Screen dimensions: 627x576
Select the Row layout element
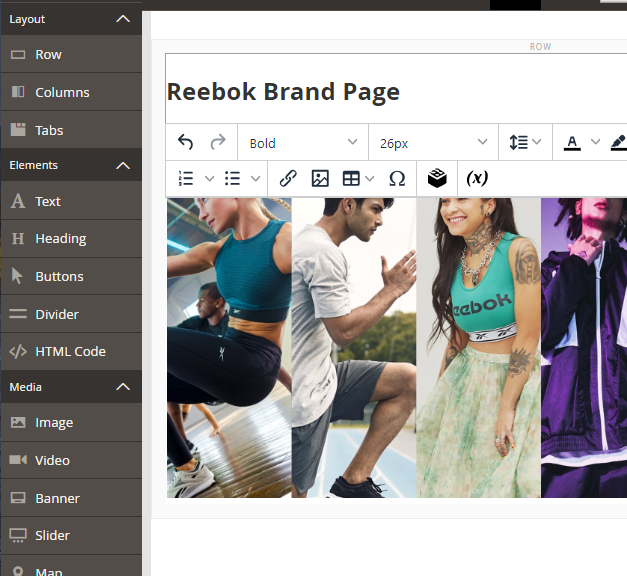coord(71,54)
